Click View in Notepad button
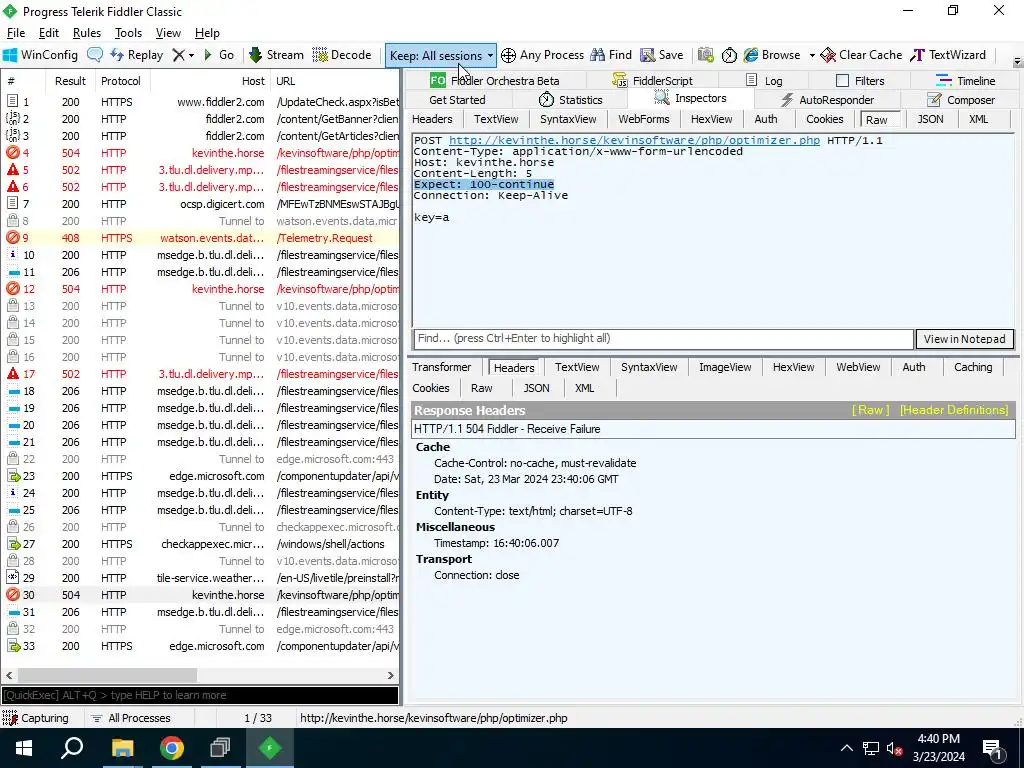 click(x=965, y=339)
